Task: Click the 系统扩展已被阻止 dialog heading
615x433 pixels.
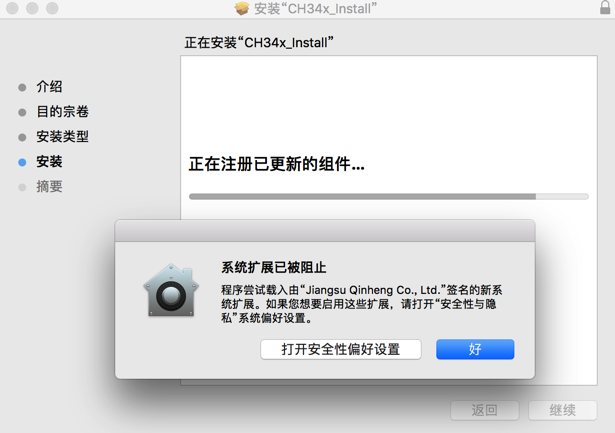Action: pyautogui.click(x=274, y=267)
